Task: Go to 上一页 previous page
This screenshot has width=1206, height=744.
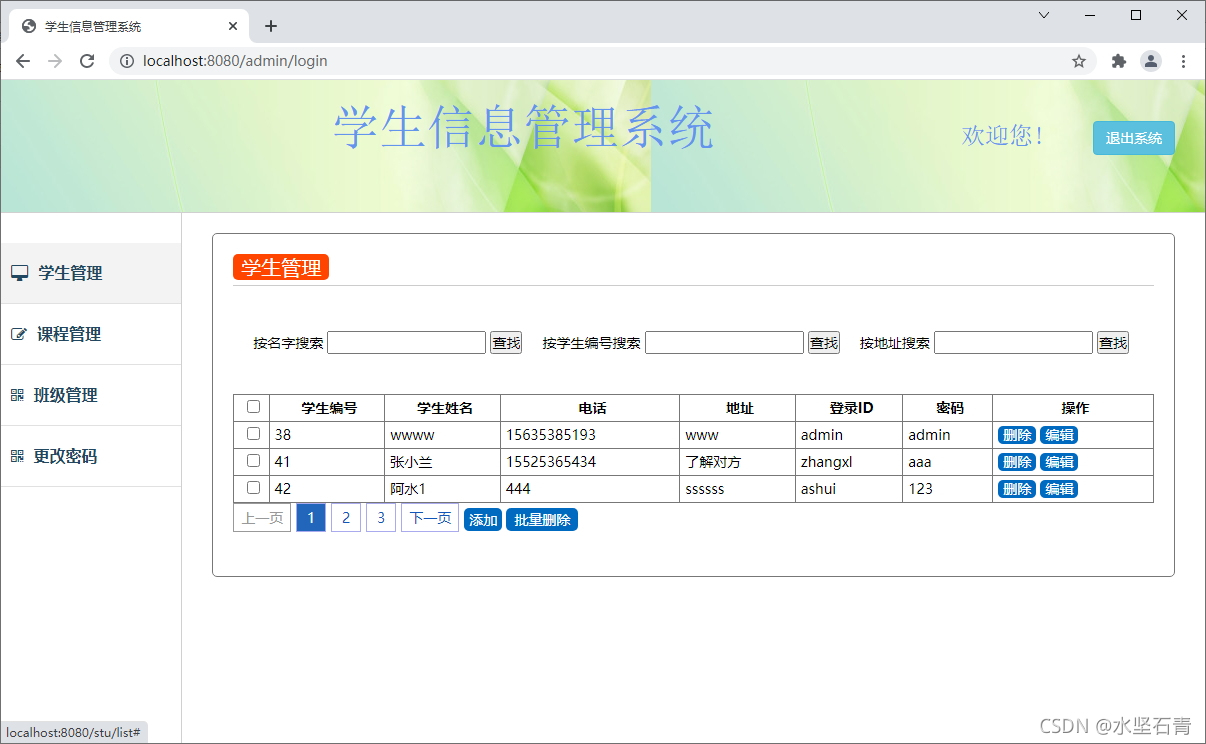Action: pos(262,518)
